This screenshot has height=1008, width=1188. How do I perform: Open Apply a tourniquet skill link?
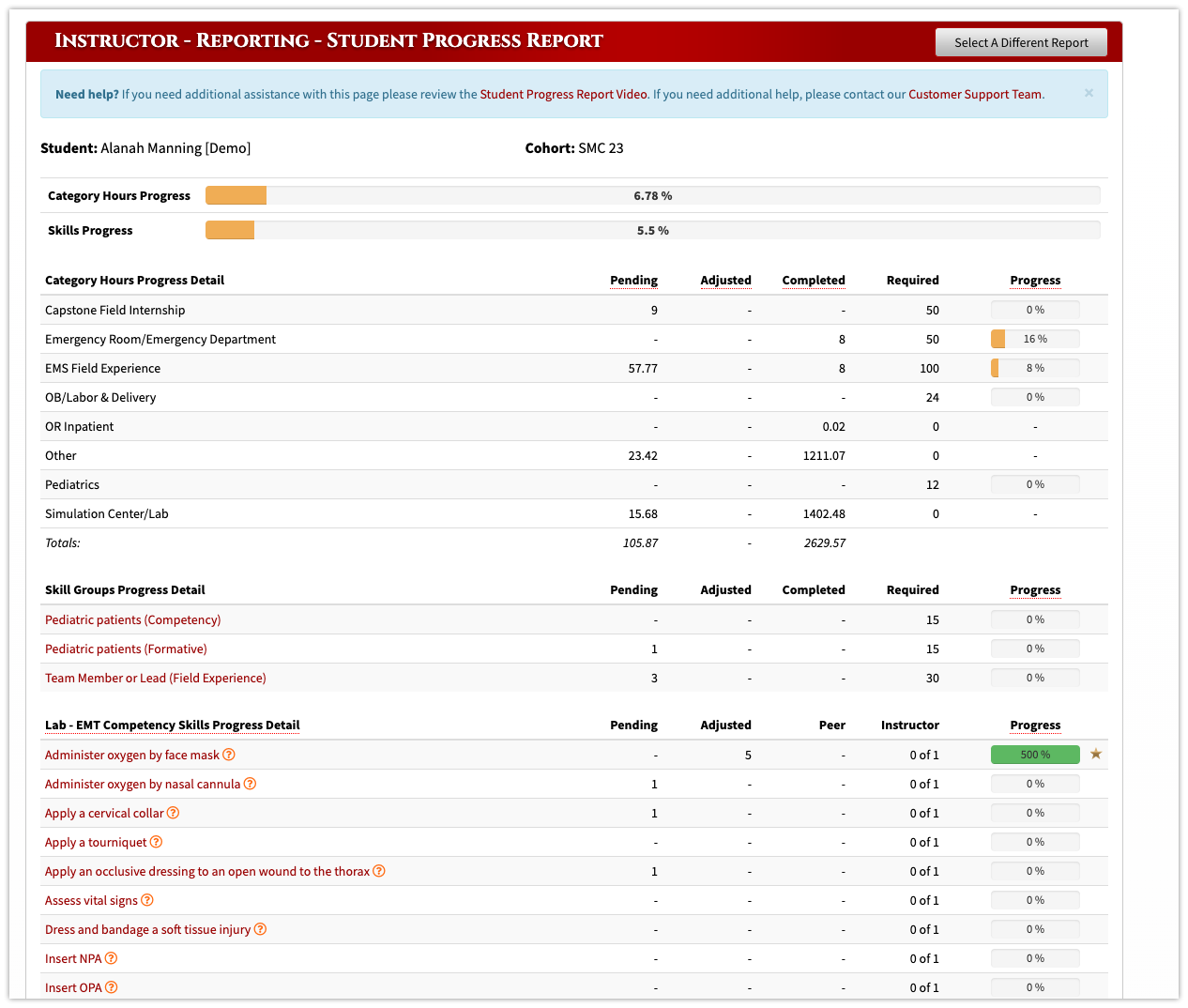[96, 842]
